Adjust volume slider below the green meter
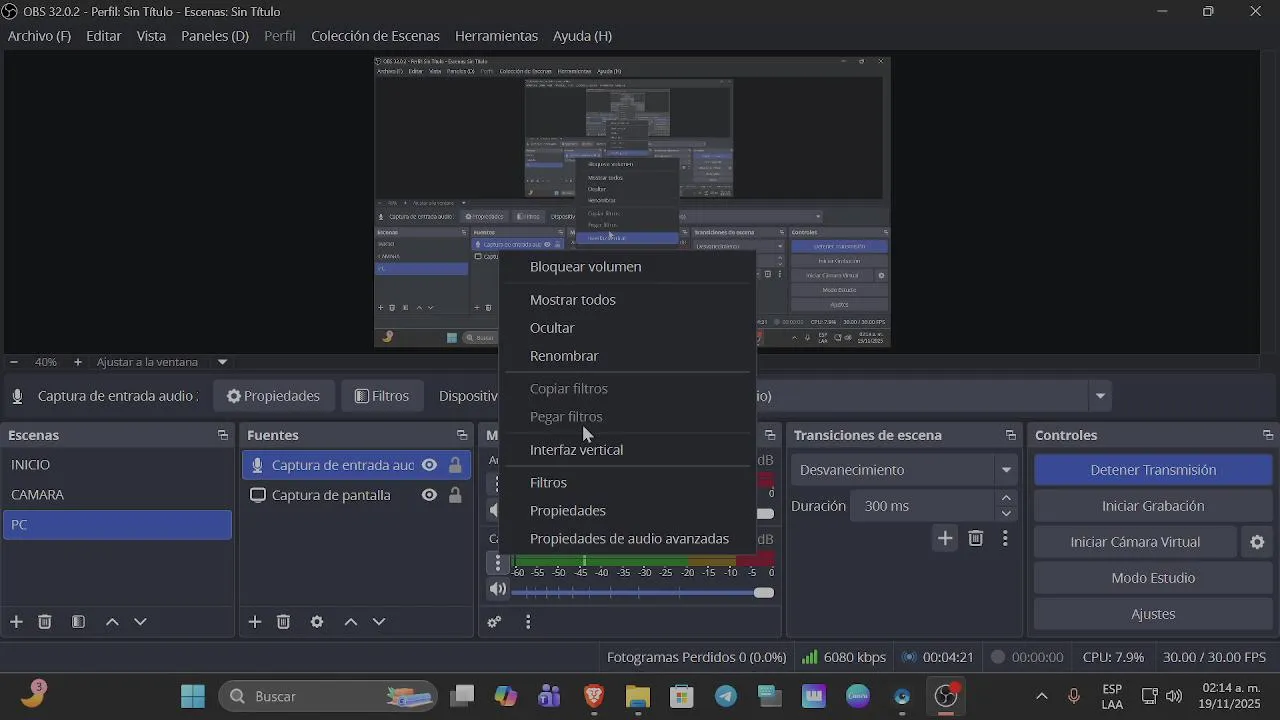 pos(643,593)
